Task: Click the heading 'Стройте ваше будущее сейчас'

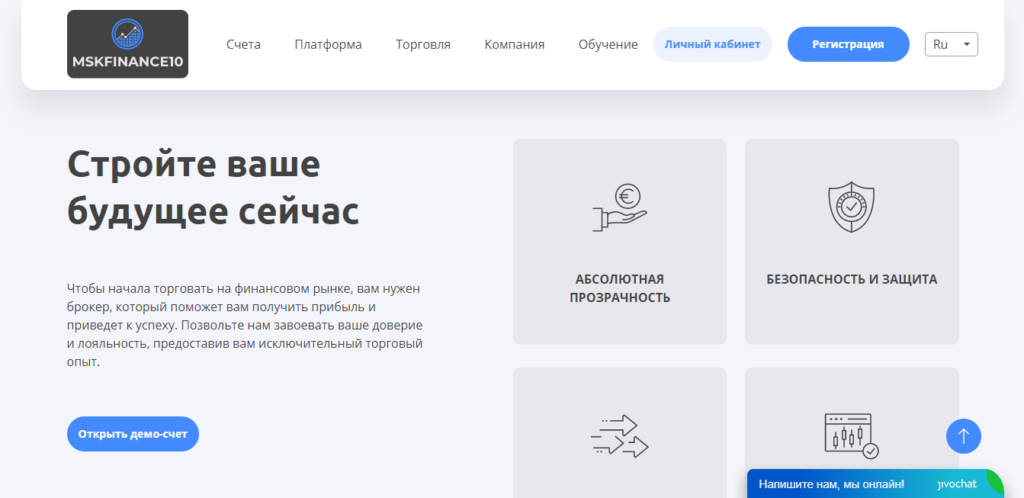Action: tap(214, 188)
